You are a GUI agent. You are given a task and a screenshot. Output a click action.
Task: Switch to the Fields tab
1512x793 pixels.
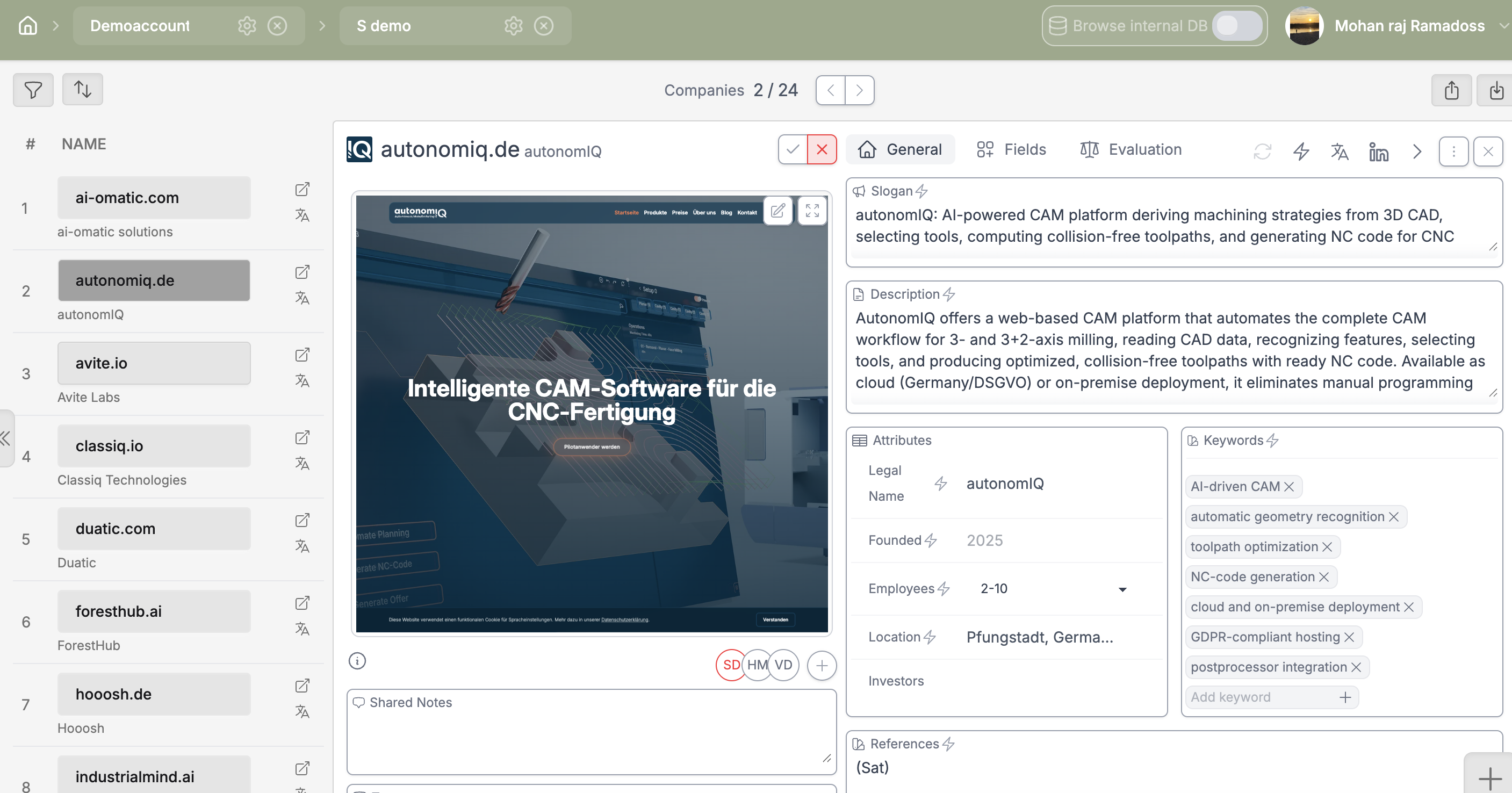pos(1011,150)
